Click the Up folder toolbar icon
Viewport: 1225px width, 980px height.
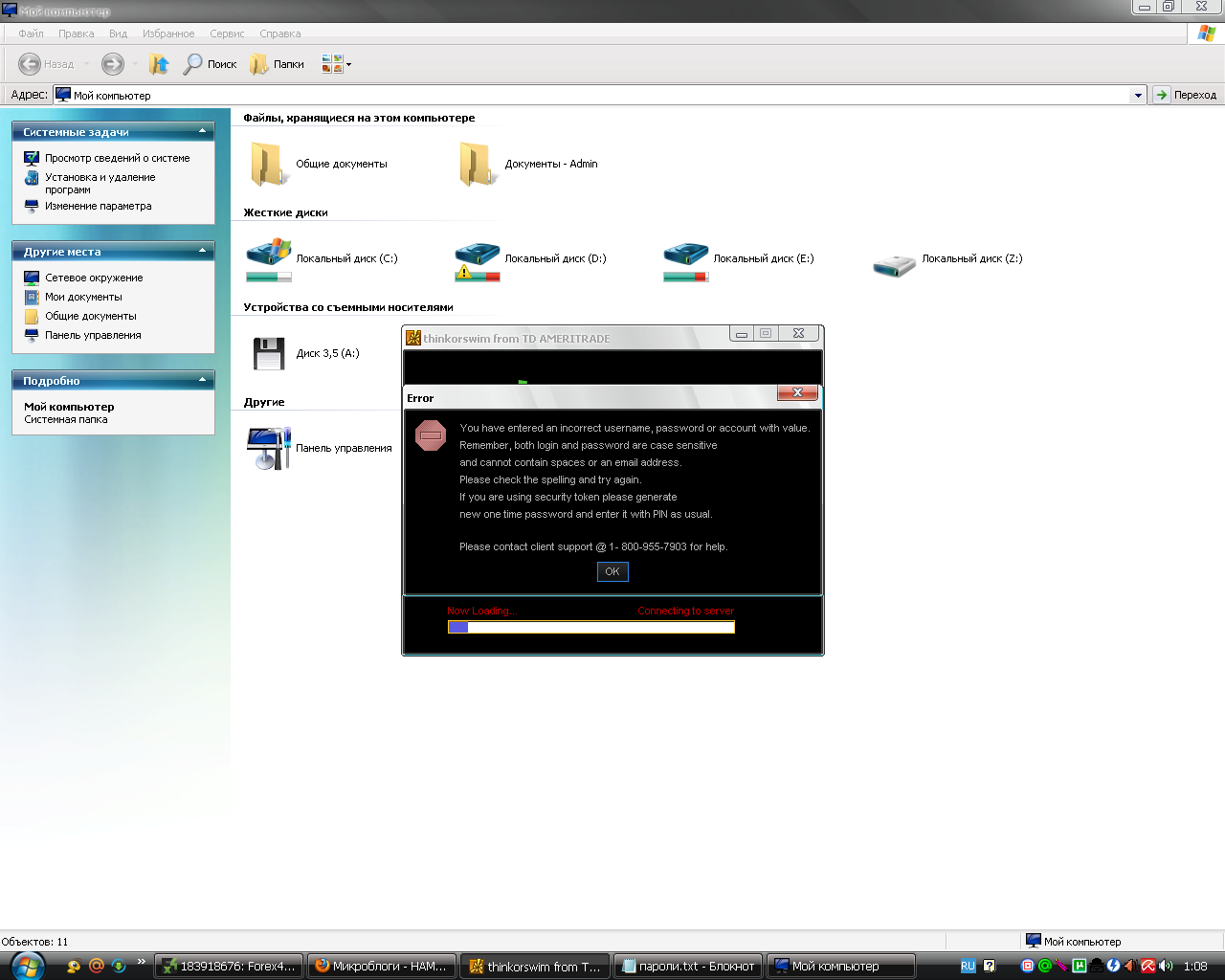pos(159,64)
